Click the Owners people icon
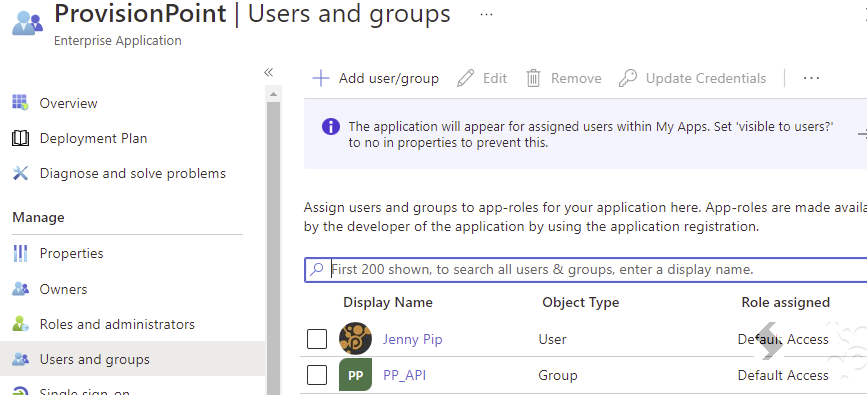 point(20,289)
